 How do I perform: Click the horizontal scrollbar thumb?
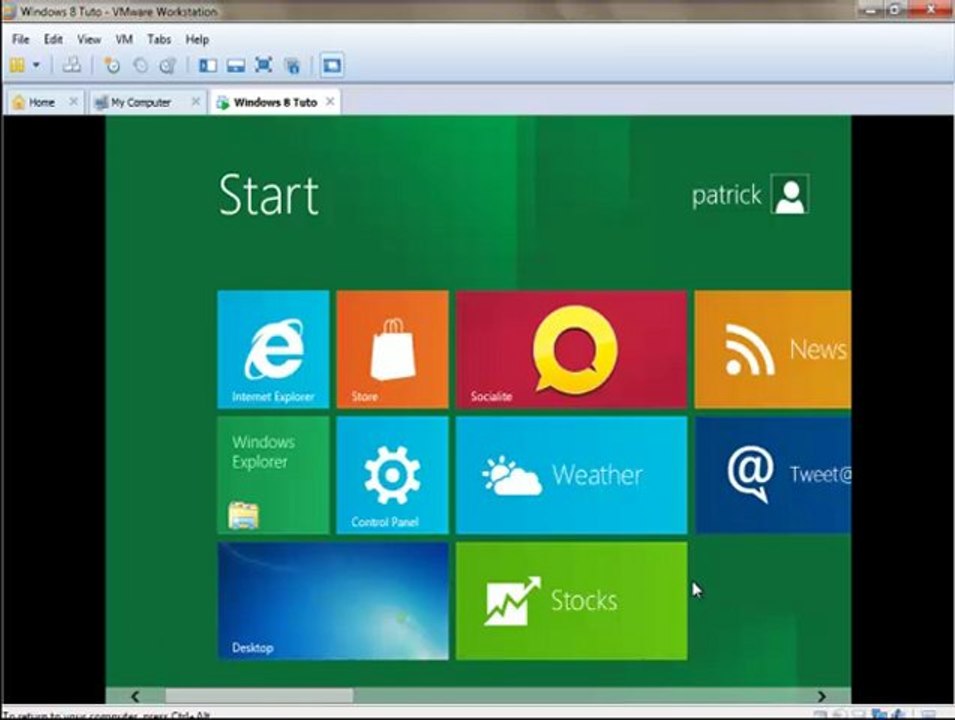pos(259,696)
